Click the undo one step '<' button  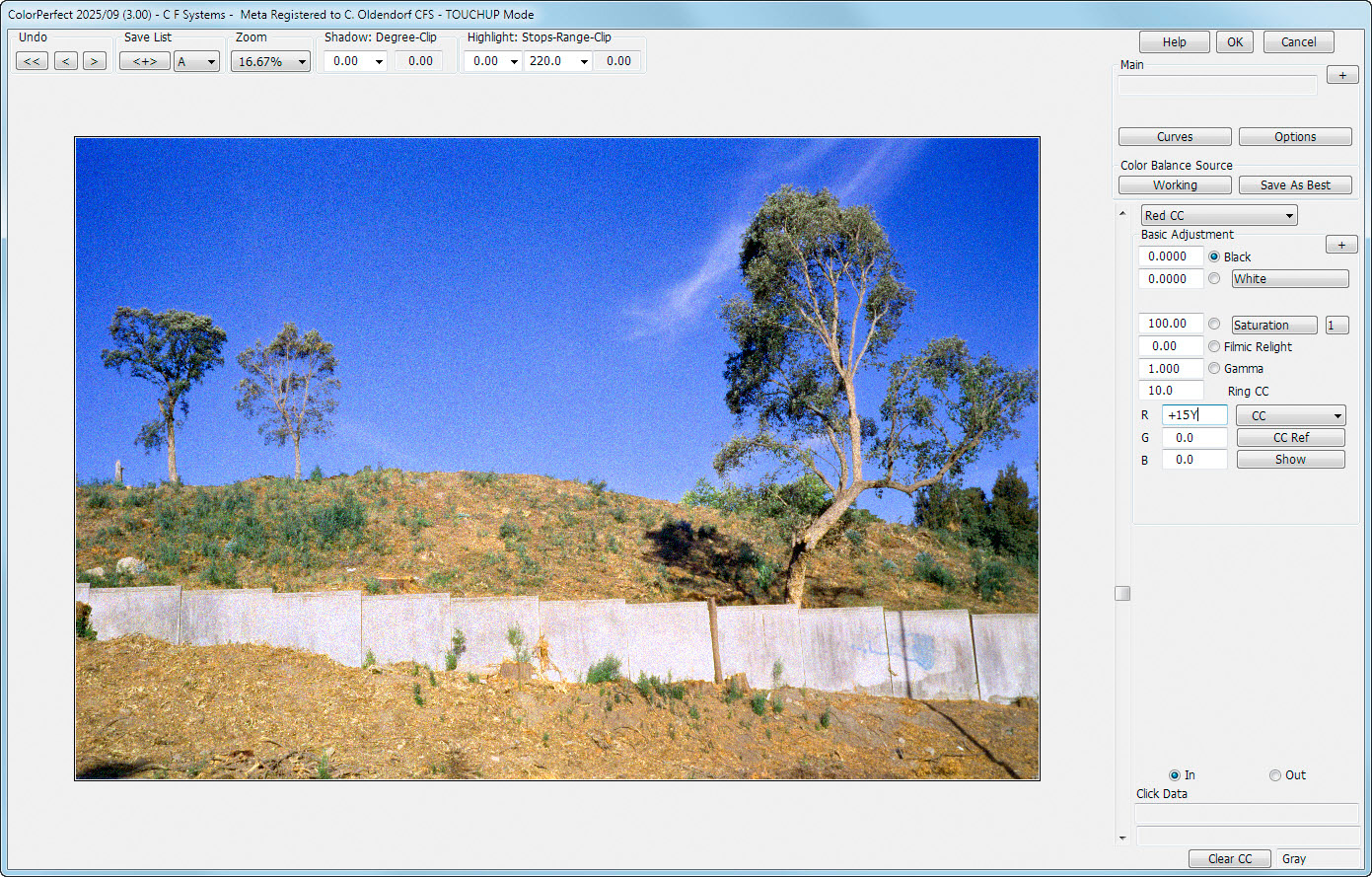[x=66, y=61]
